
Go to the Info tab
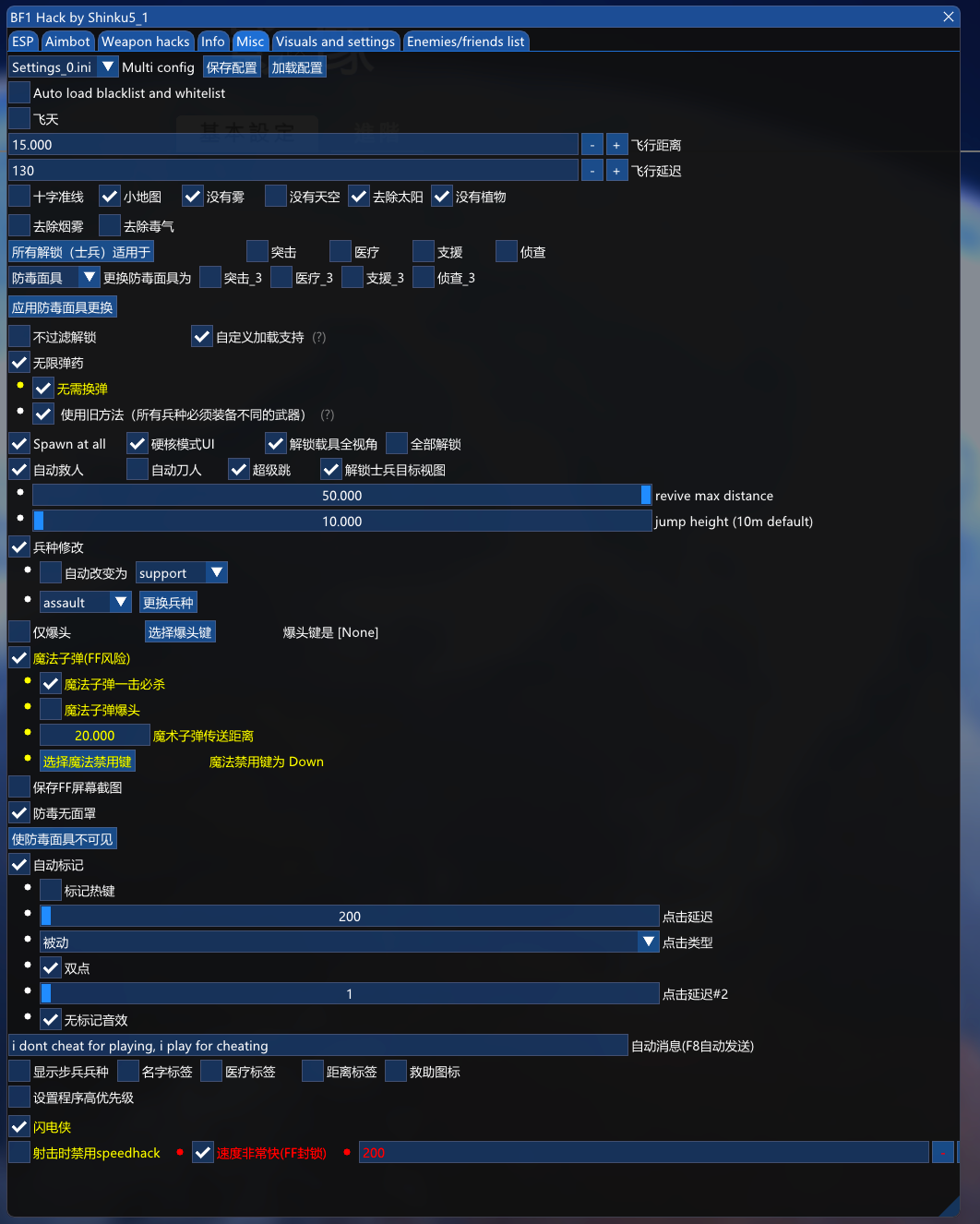pos(213,42)
